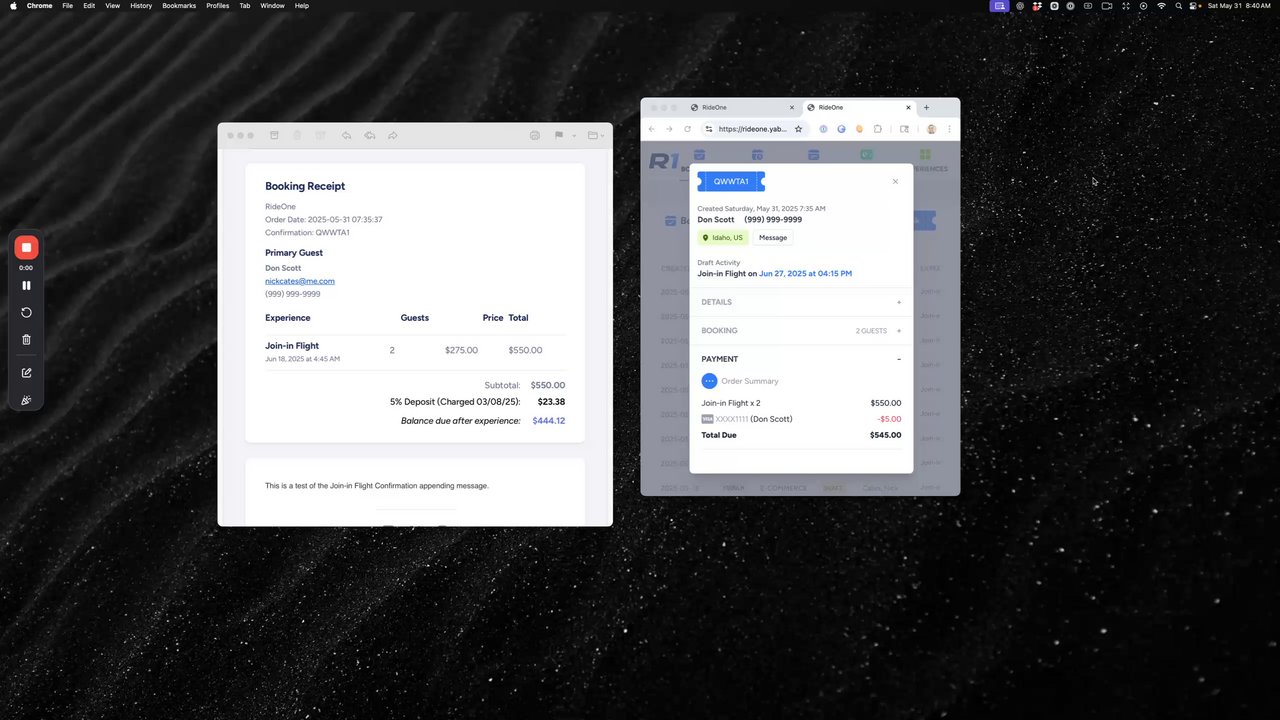Reload the RideOne page
The width and height of the screenshot is (1280, 720).
click(687, 129)
